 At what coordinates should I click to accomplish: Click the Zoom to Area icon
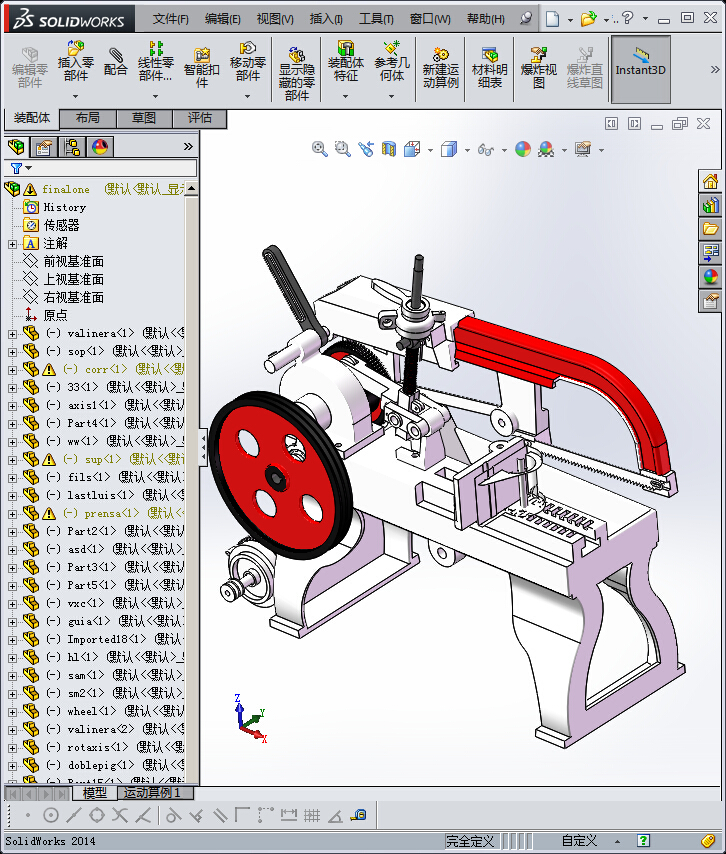tap(343, 149)
